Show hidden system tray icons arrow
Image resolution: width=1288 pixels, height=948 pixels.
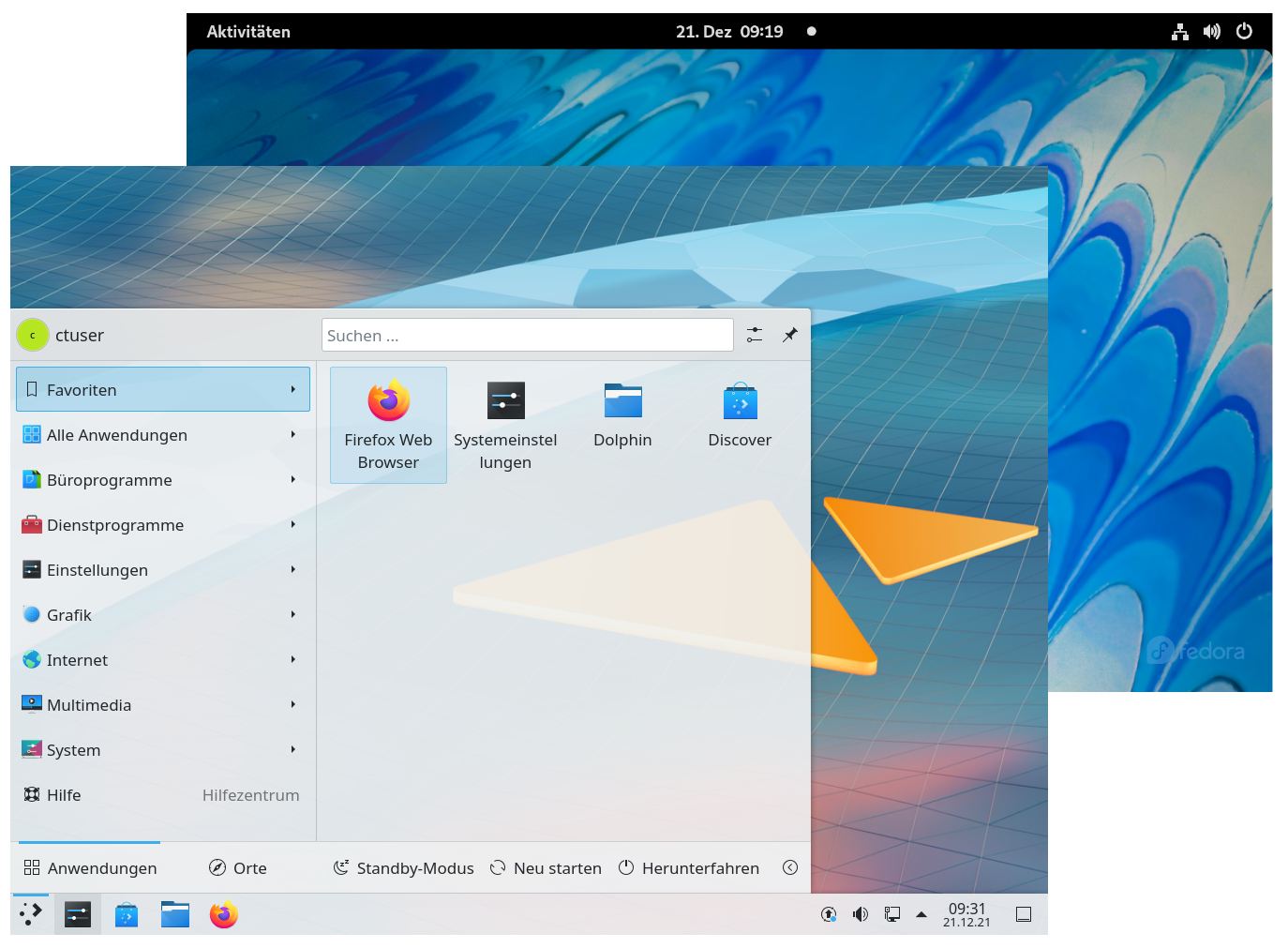921,914
